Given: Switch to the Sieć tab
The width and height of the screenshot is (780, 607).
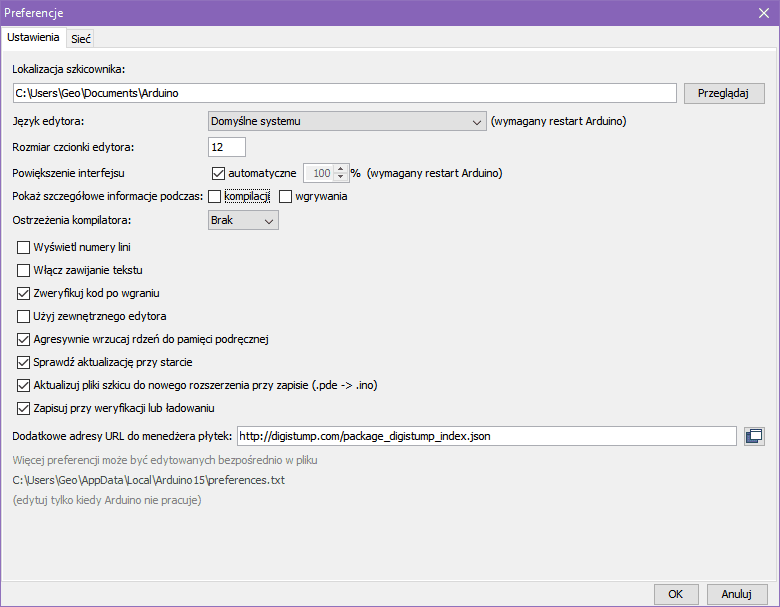Looking at the screenshot, I should tap(81, 38).
